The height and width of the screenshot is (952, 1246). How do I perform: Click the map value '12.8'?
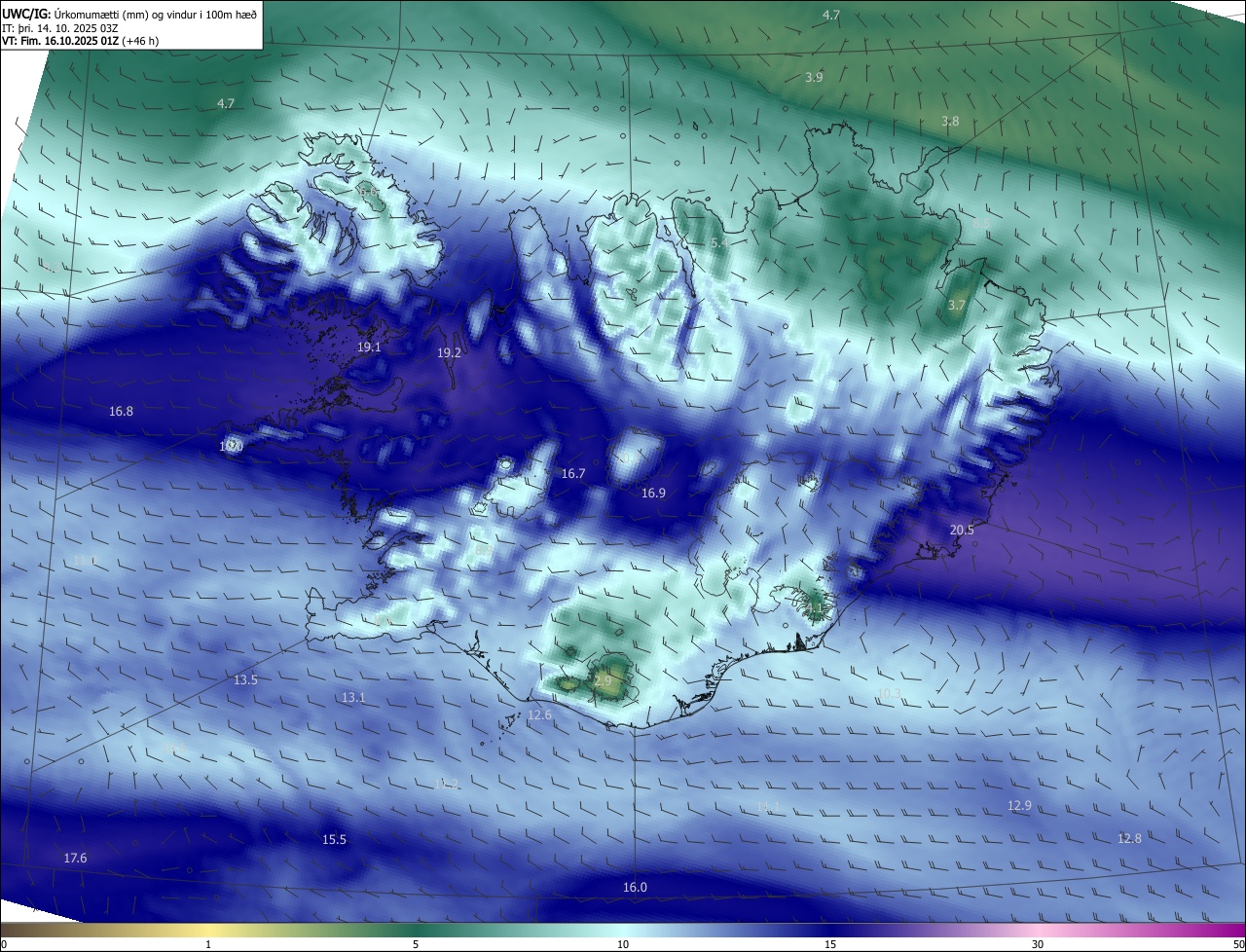[x=1129, y=839]
